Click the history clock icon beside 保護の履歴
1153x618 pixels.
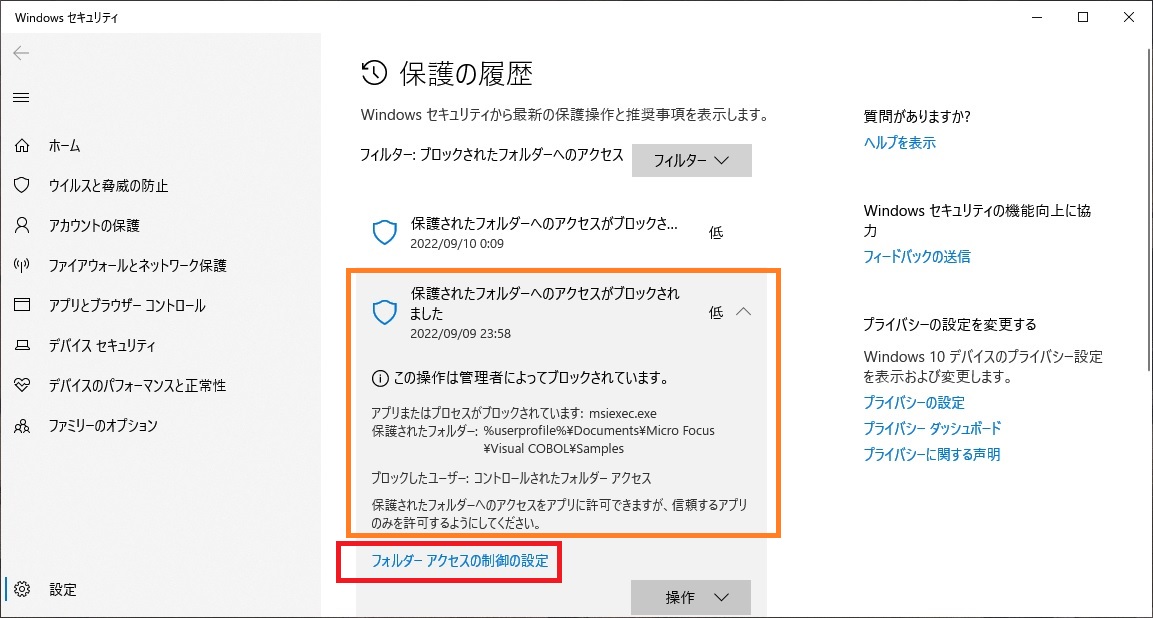coord(374,74)
